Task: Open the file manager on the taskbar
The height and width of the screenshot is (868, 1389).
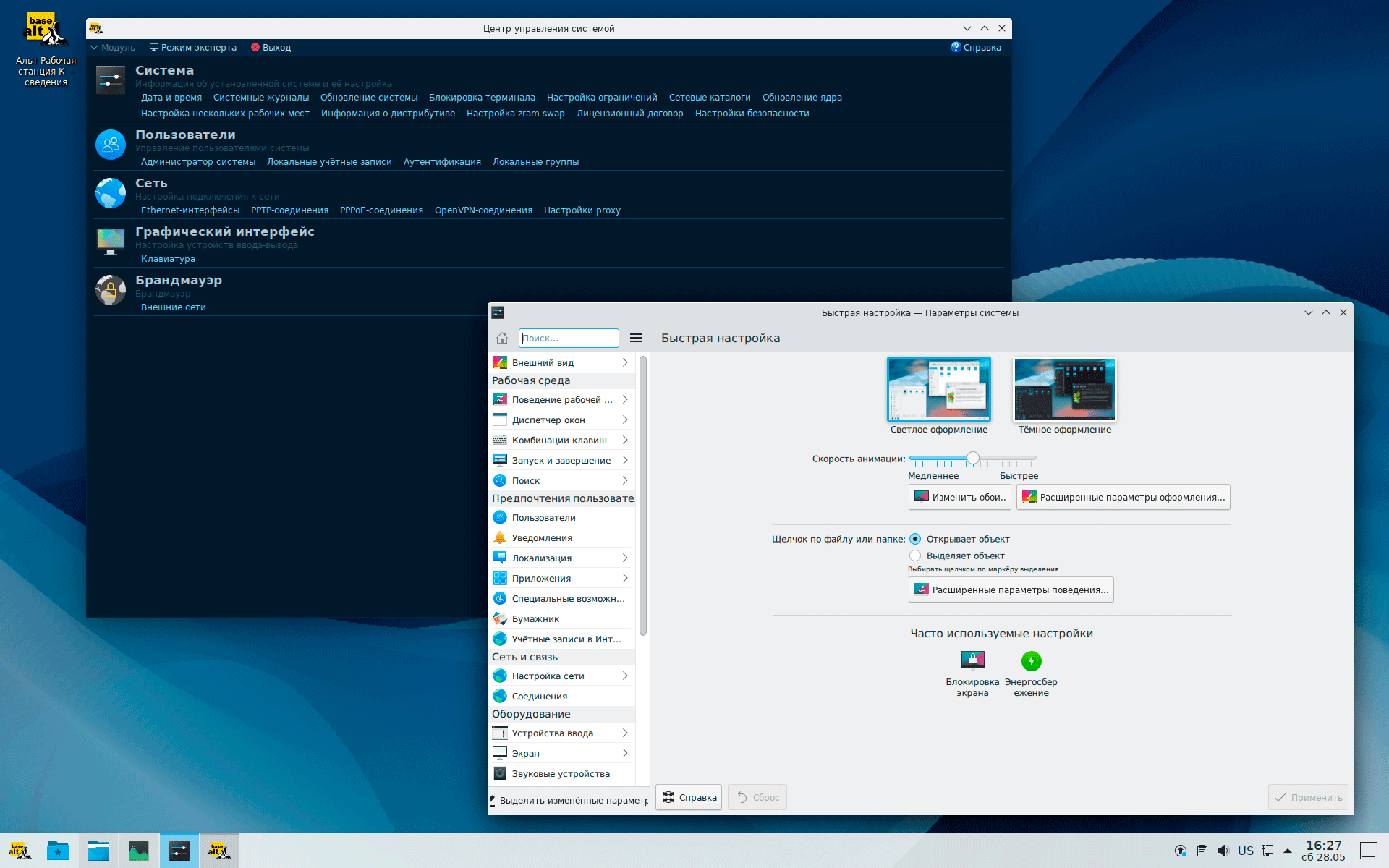Action: [x=98, y=851]
